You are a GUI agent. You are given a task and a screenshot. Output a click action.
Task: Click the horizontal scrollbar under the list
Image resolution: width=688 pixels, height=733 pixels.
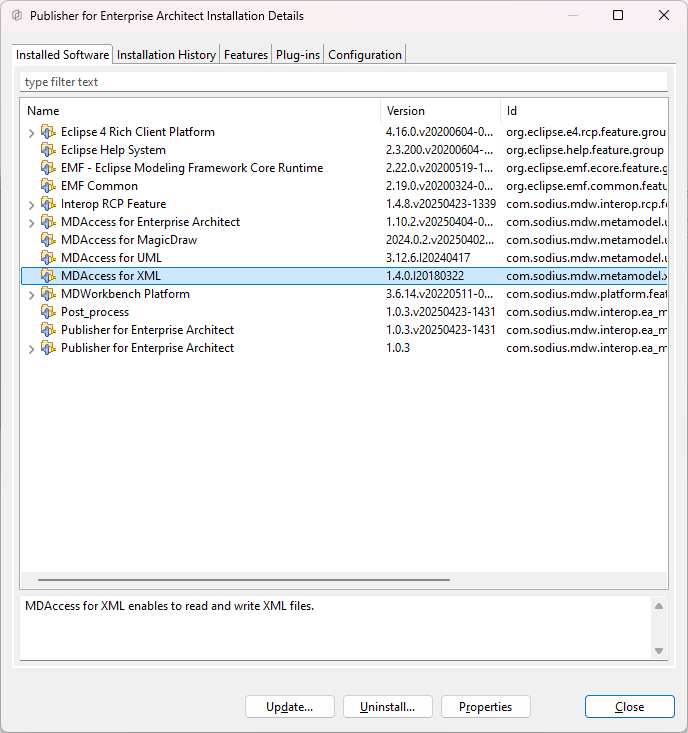click(243, 579)
